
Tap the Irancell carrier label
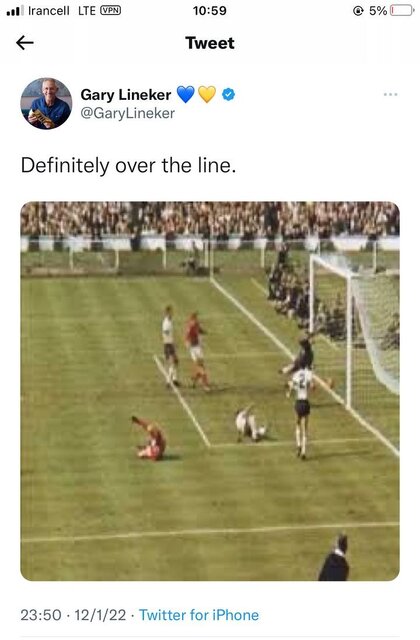point(49,11)
